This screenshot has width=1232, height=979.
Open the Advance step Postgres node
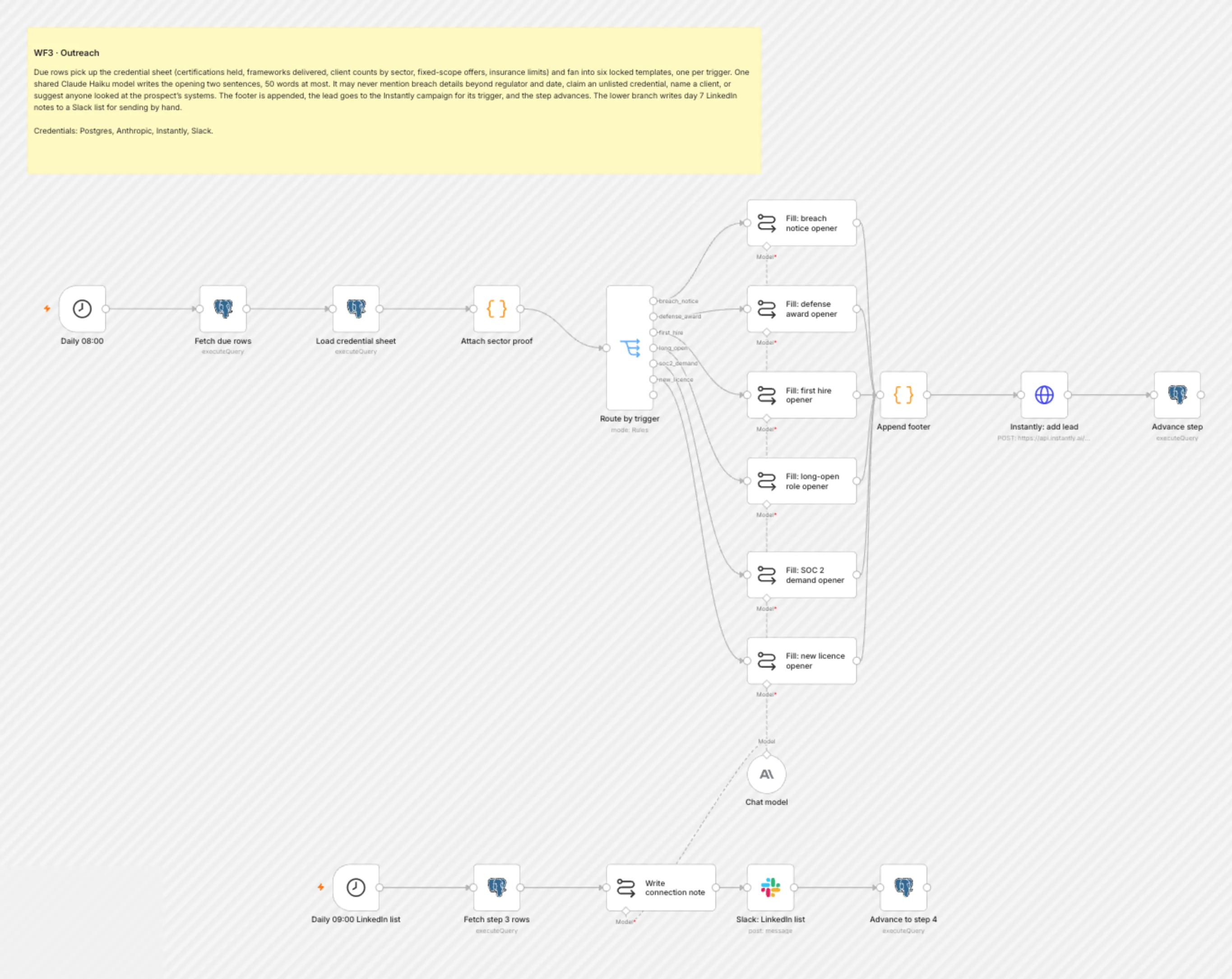[1177, 395]
